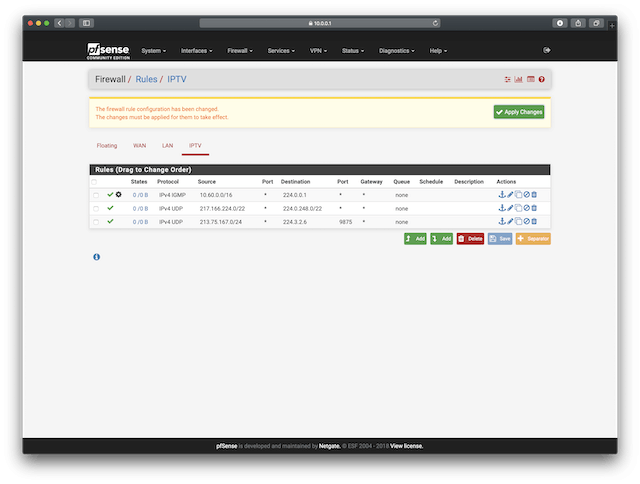The width and height of the screenshot is (640, 484).
Task: Check the box for the 10.60.0.0/16 rule
Action: click(x=96, y=195)
